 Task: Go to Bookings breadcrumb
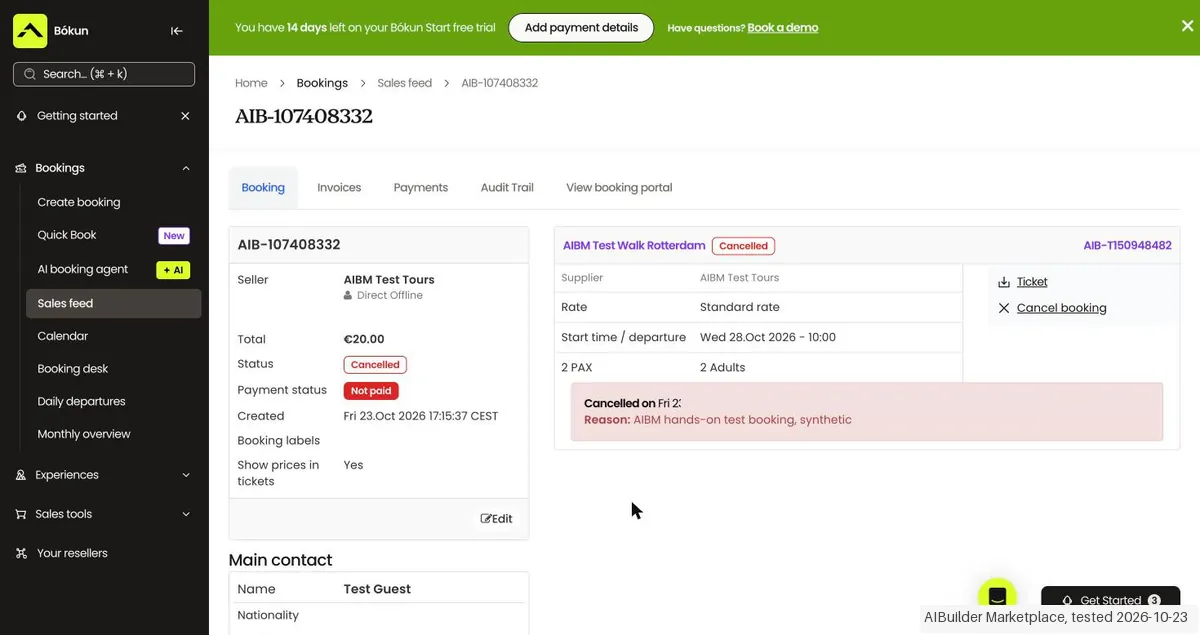click(322, 83)
